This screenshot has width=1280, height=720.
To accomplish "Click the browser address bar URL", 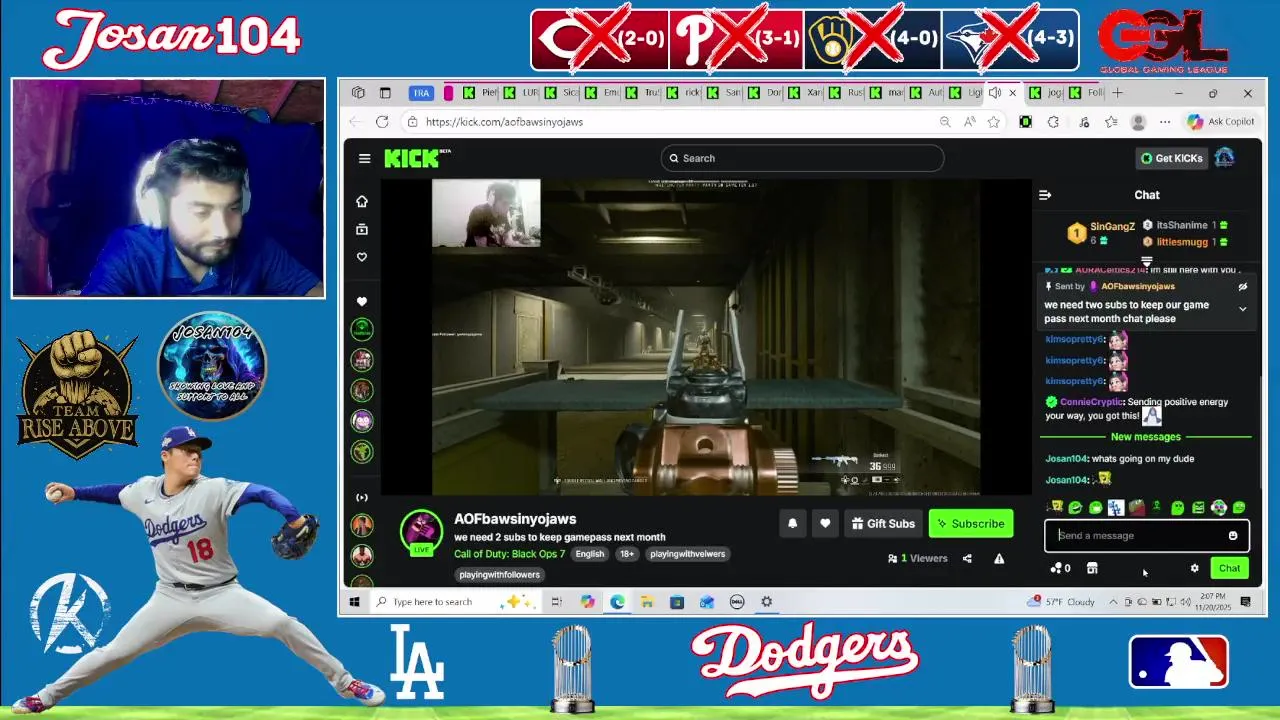I will pos(504,122).
